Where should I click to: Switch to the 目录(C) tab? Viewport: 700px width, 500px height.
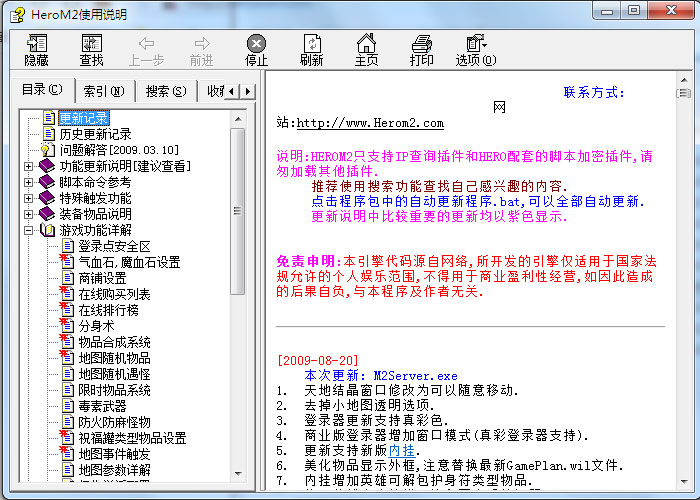point(42,90)
